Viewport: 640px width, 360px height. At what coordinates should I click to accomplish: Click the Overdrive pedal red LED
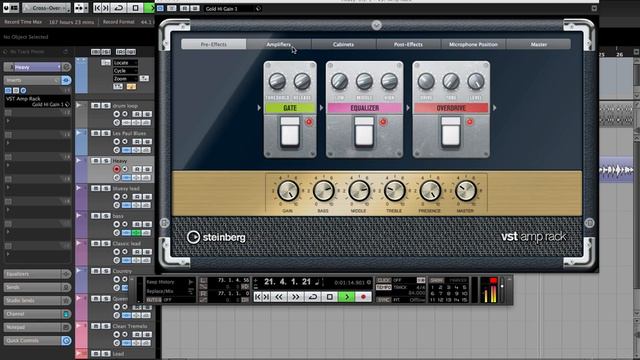(470, 122)
